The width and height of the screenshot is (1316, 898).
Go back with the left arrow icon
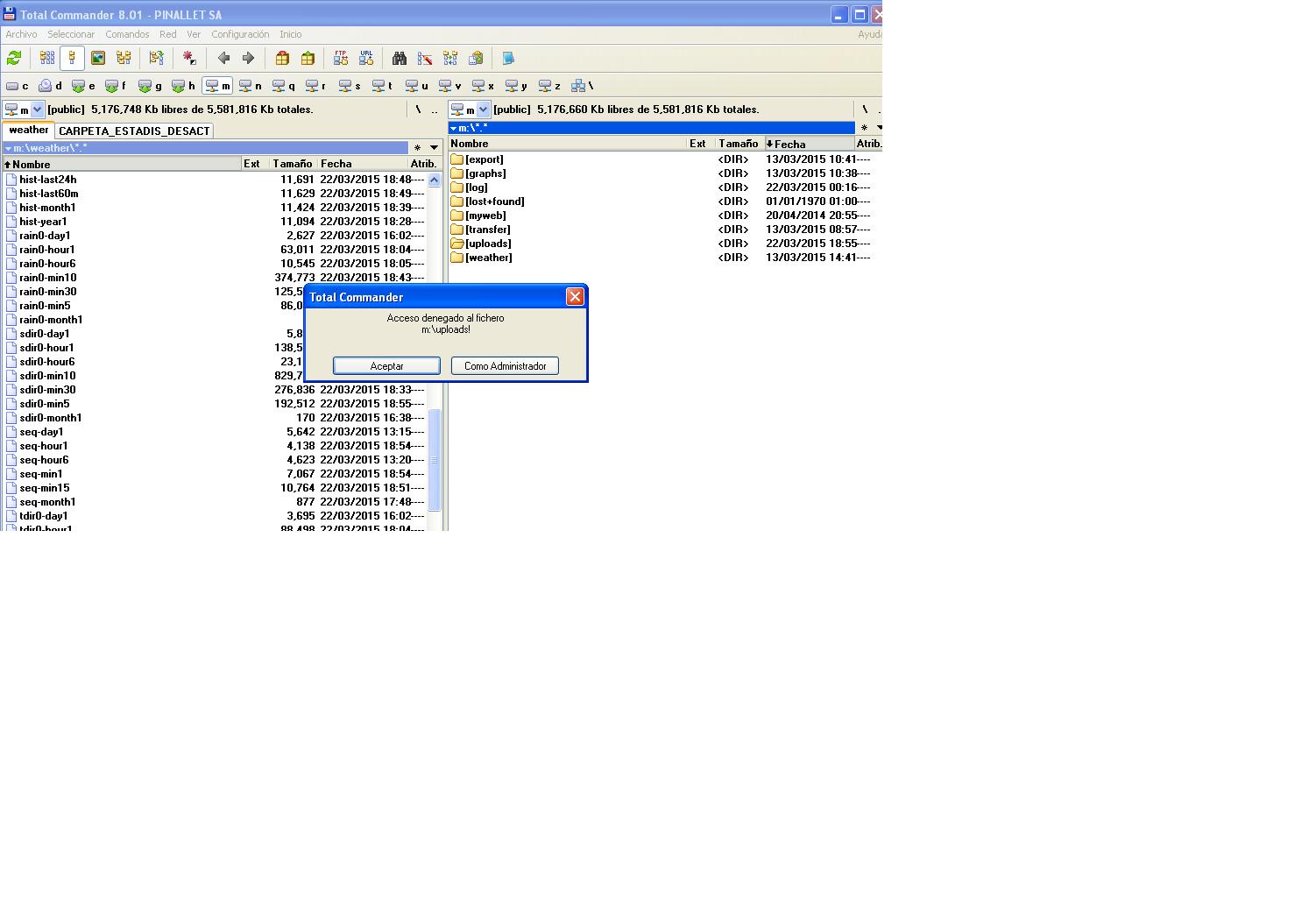pos(223,59)
